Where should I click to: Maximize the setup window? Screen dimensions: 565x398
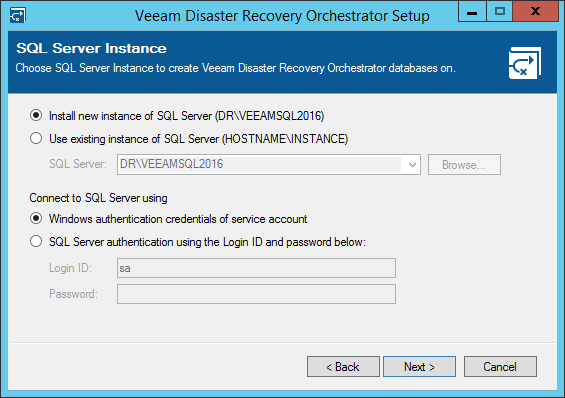pyautogui.click(x=499, y=12)
